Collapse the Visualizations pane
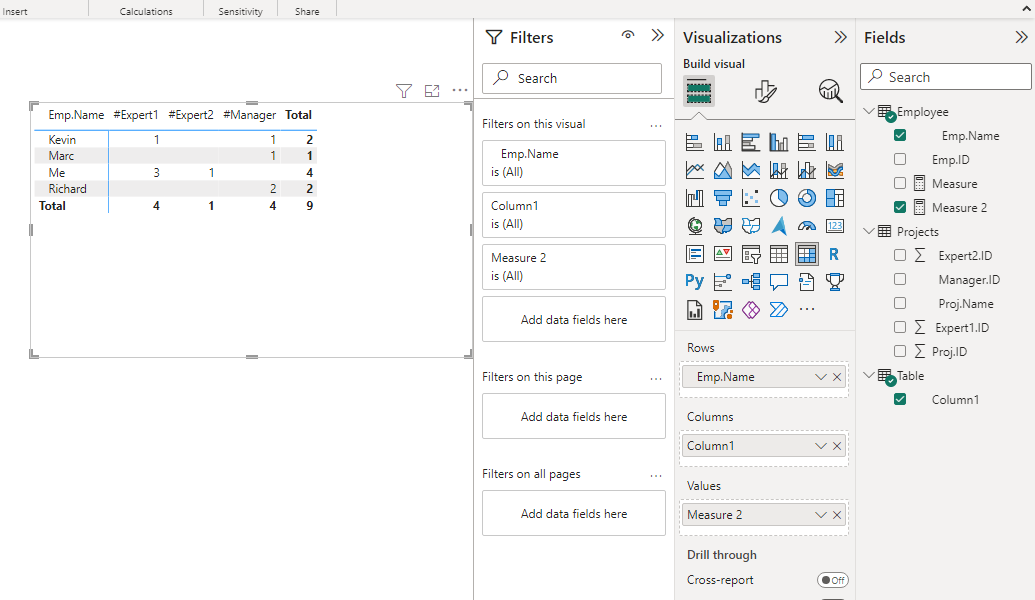This screenshot has width=1035, height=600. click(840, 37)
